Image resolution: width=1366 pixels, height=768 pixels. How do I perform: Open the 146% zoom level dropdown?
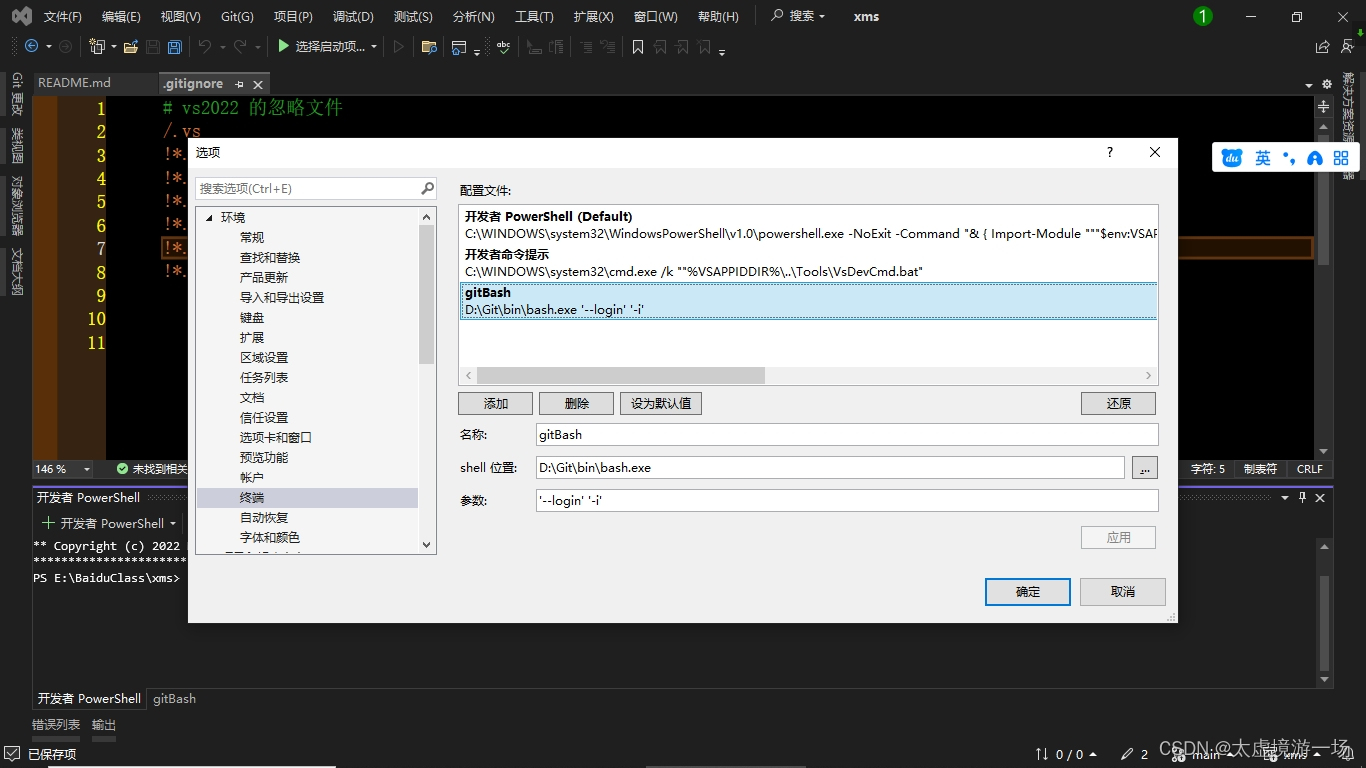[x=85, y=468]
